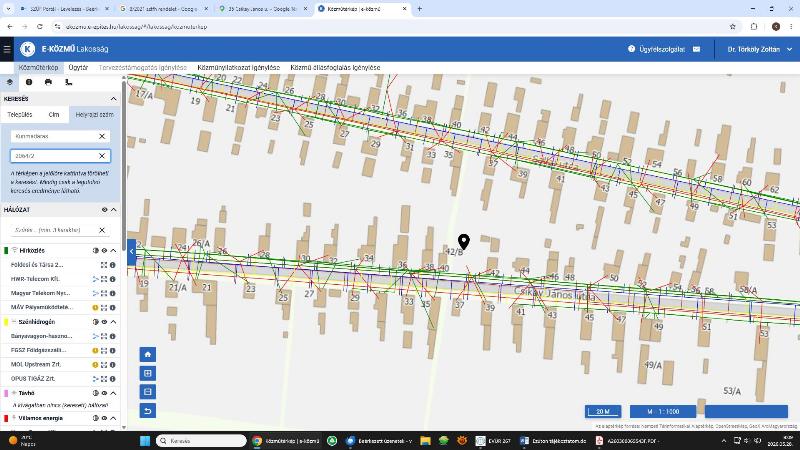The image size is (800, 450).
Task: Open the Windows Start button
Action: (x=145, y=440)
